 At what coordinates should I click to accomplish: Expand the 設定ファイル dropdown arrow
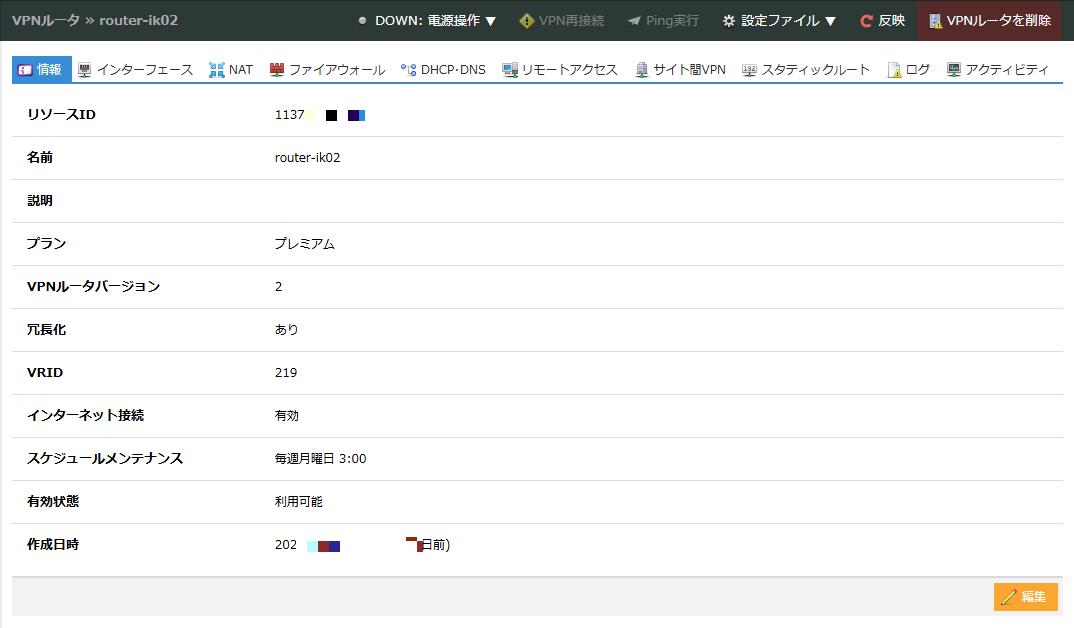(830, 21)
